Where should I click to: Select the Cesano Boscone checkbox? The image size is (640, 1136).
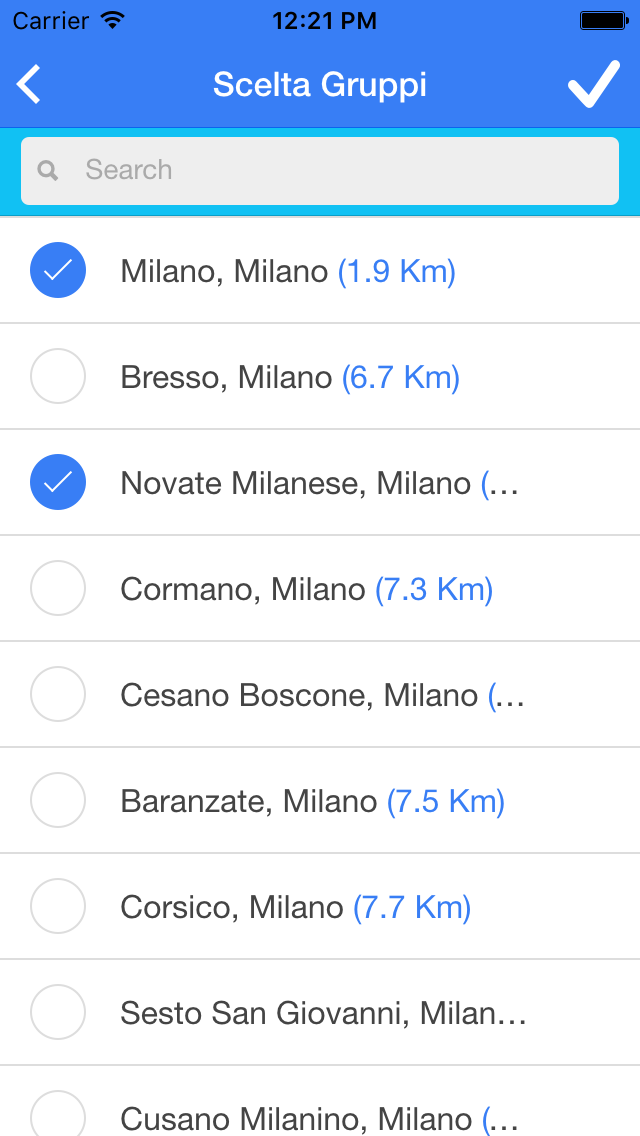point(58,694)
